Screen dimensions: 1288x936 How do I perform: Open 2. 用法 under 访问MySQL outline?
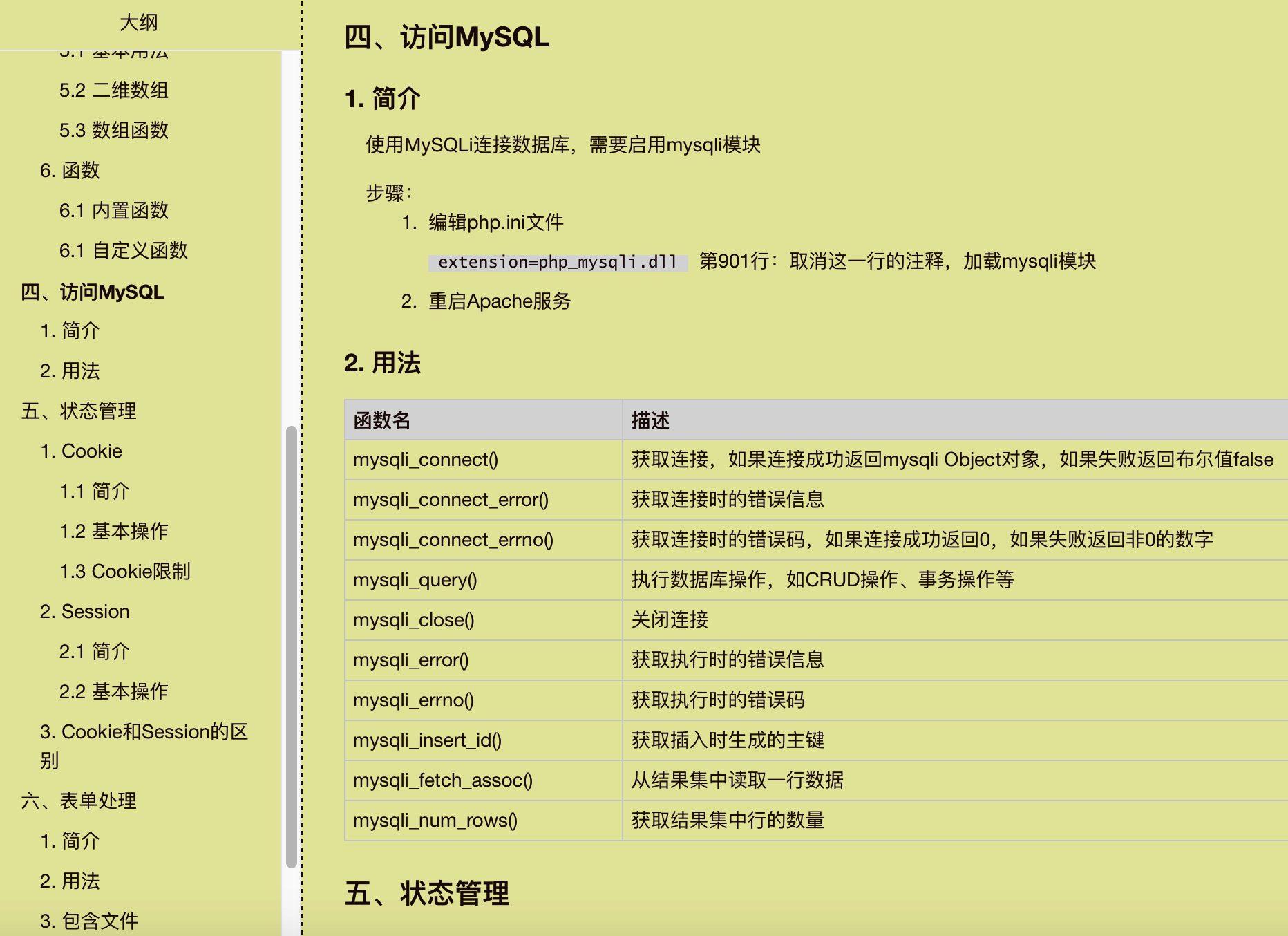click(70, 371)
